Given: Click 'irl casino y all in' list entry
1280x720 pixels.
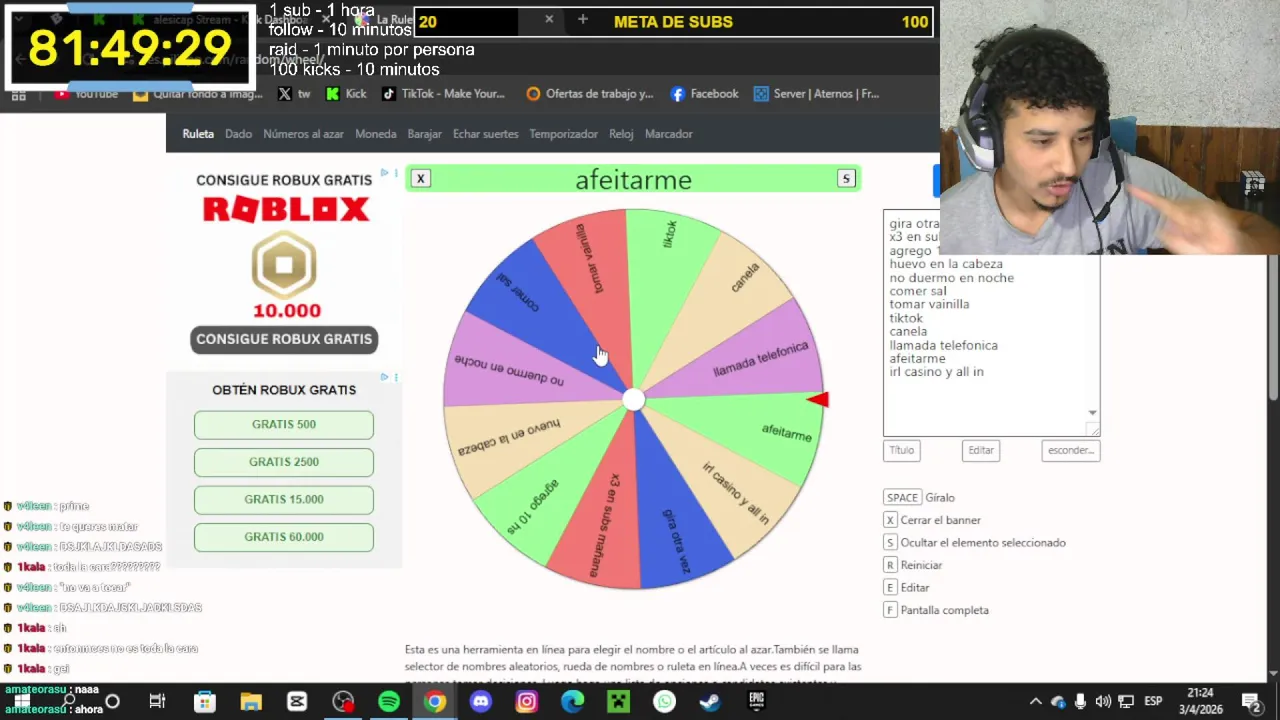Looking at the screenshot, I should click(x=936, y=372).
